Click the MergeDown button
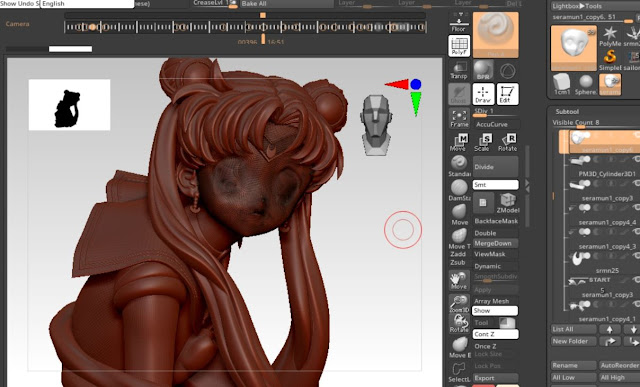The image size is (640, 387). 496,243
